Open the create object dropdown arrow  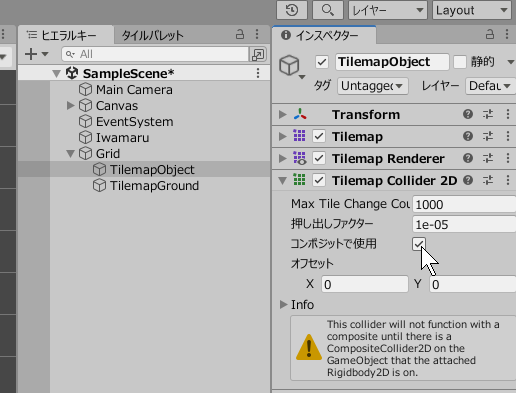tap(45, 54)
